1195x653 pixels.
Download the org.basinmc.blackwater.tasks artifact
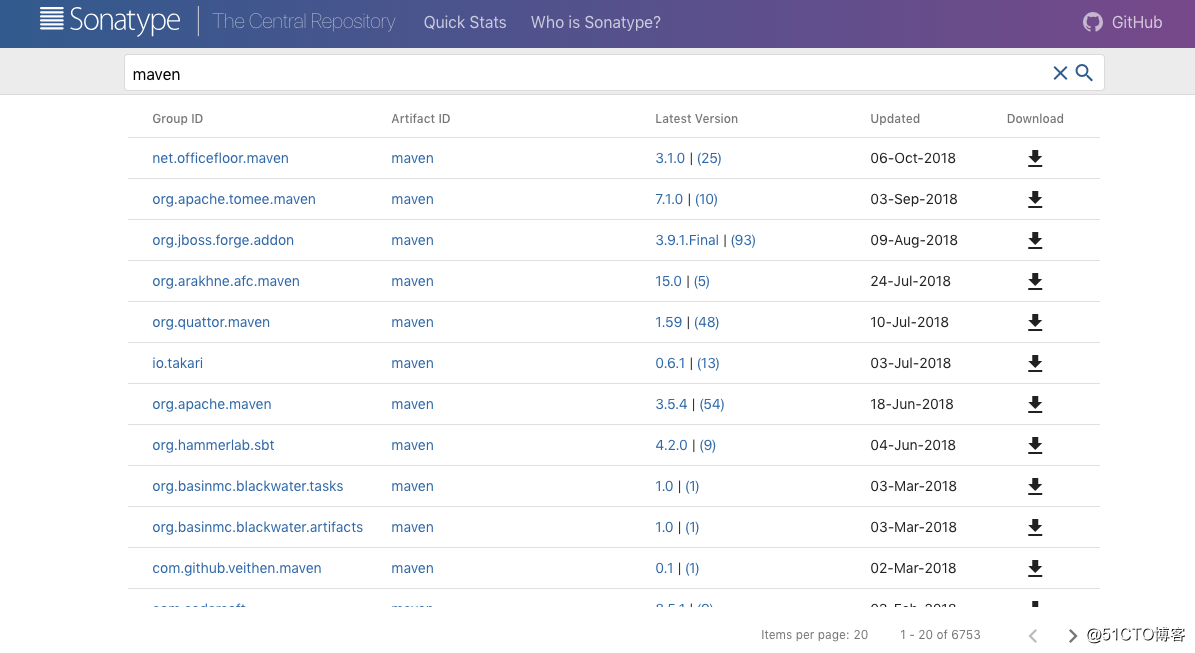(x=1034, y=487)
